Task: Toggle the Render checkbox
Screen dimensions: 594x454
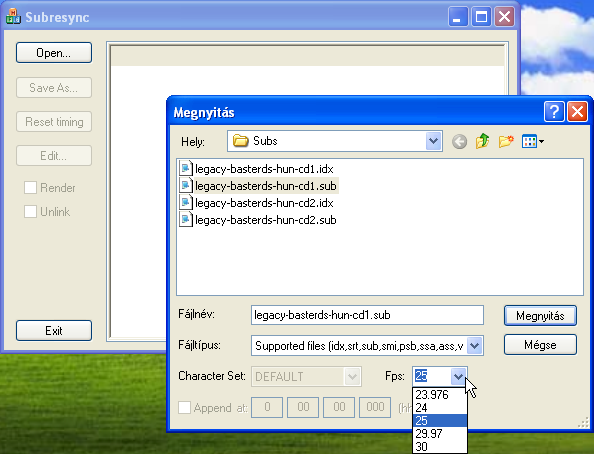Action: click(30, 188)
